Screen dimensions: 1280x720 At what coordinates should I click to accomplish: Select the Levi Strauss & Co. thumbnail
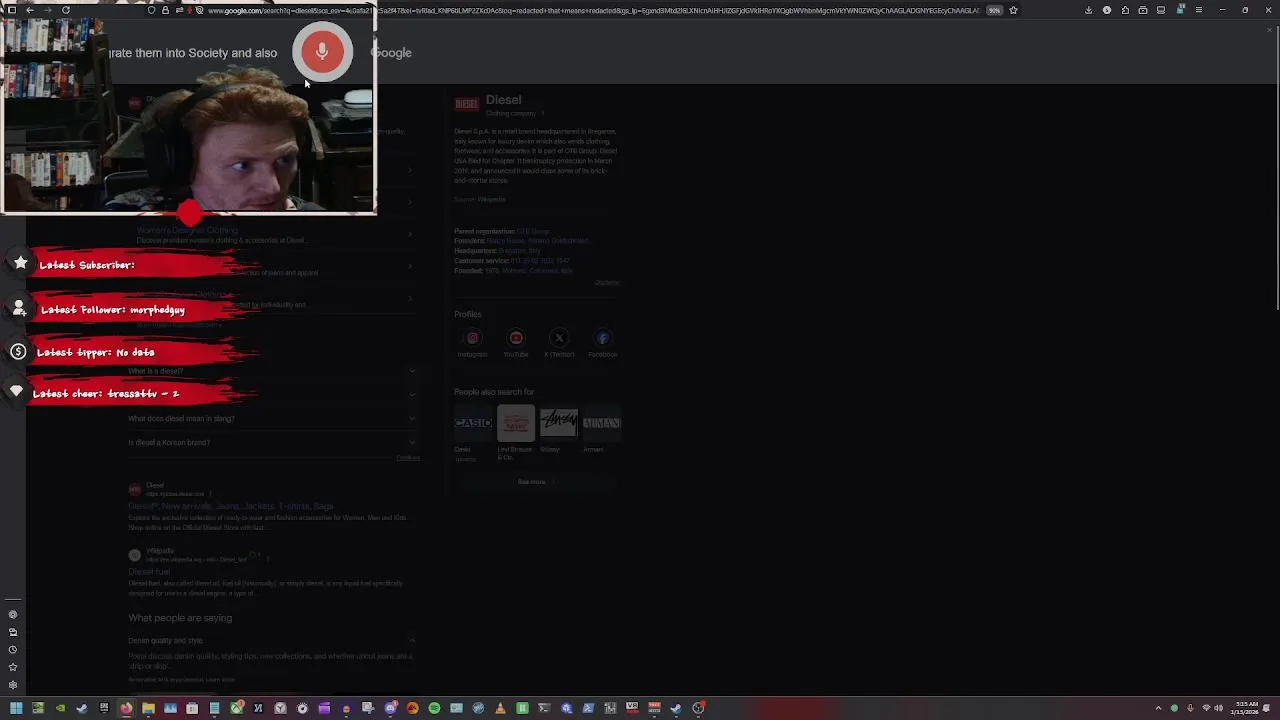pyautogui.click(x=516, y=424)
